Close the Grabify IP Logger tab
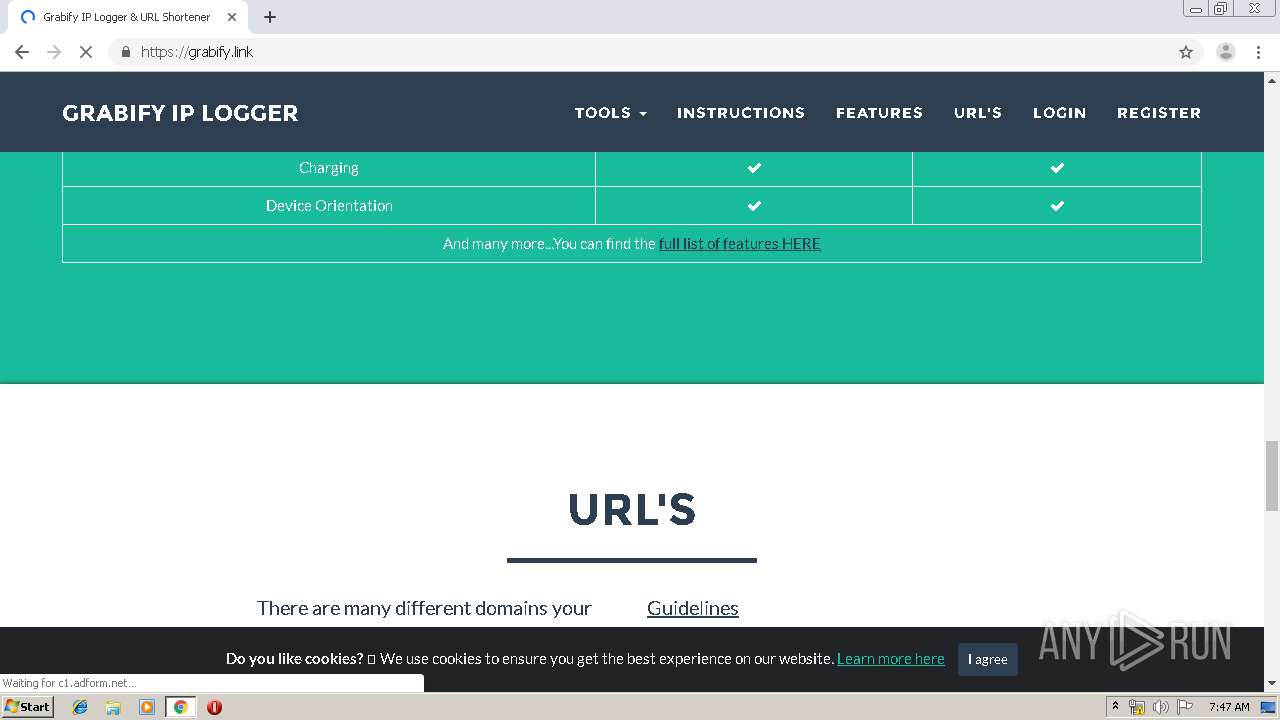This screenshot has height=720, width=1280. pos(232,17)
